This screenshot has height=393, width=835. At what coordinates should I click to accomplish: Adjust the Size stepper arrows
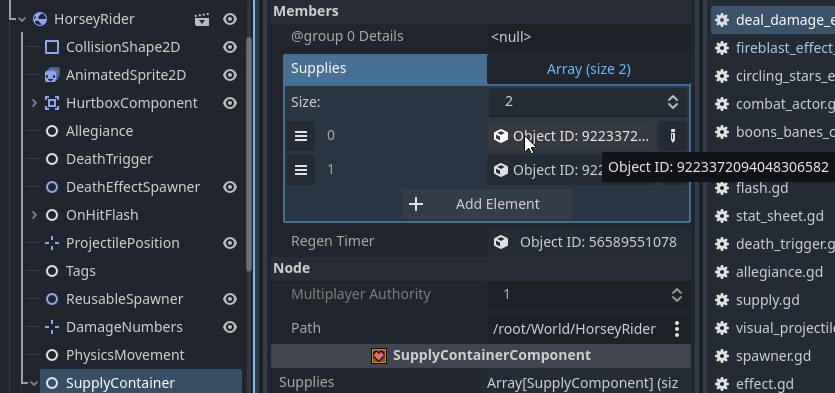coord(673,102)
